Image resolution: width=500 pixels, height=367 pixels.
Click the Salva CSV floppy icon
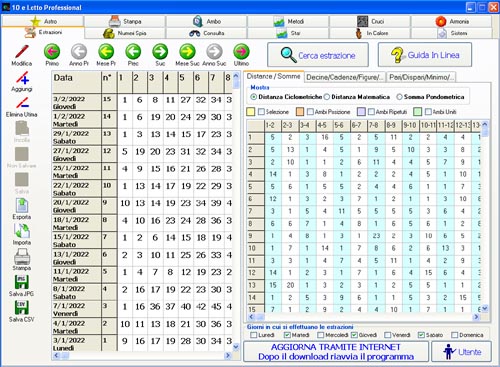[22, 308]
